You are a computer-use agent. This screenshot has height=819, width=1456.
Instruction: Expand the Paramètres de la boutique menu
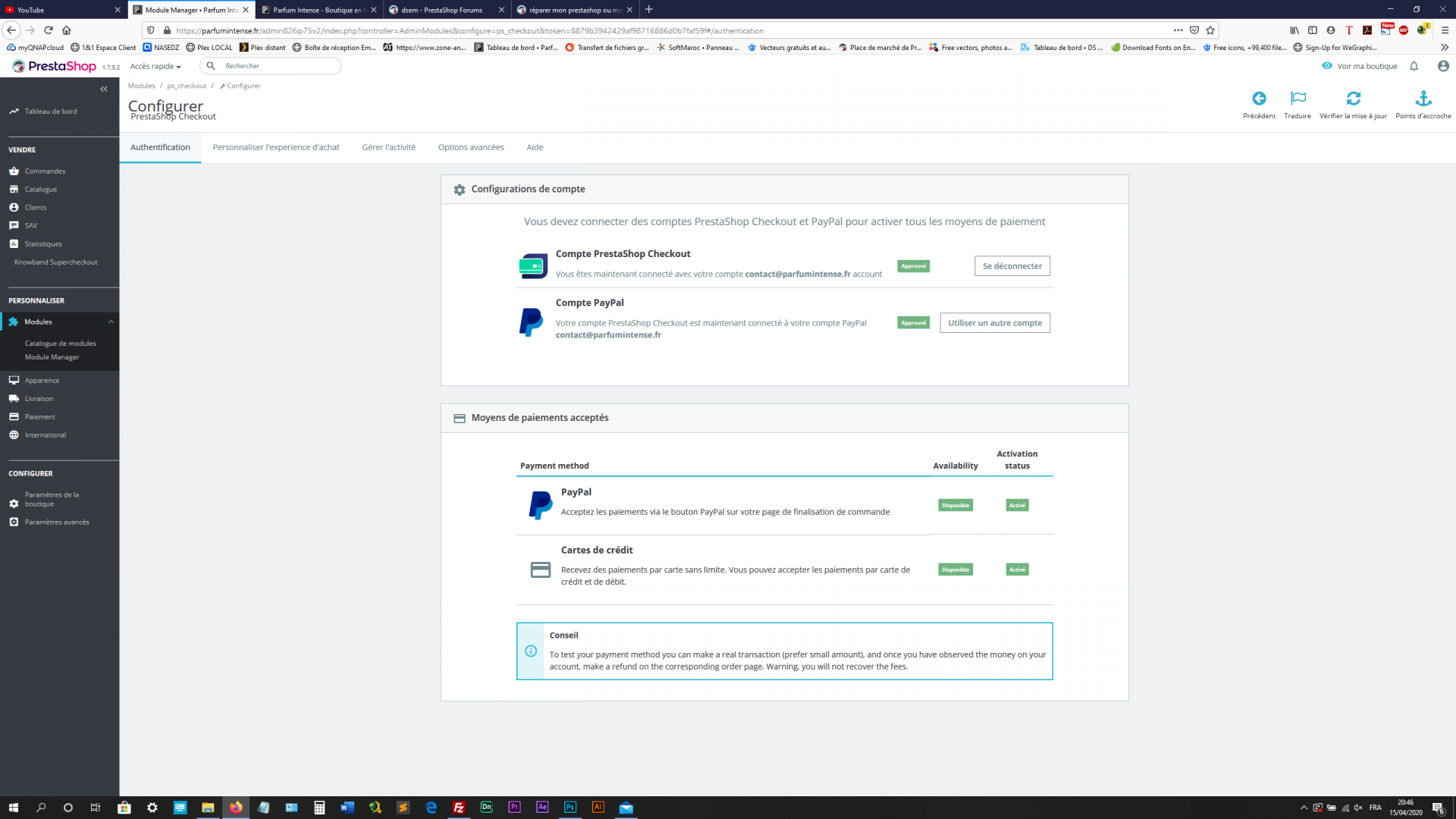coord(51,499)
